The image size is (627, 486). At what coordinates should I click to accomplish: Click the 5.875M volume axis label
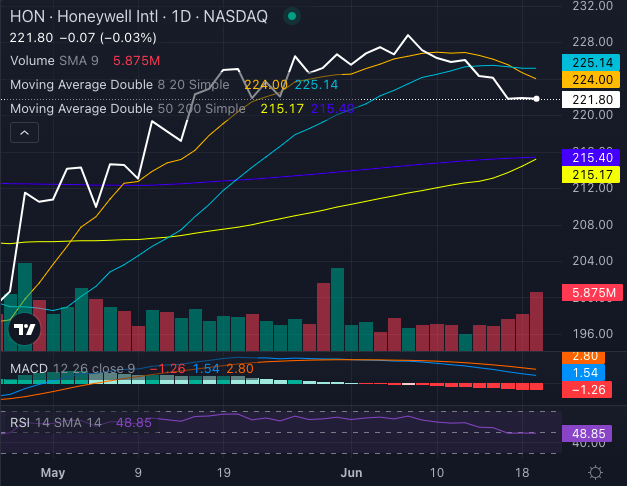pyautogui.click(x=592, y=293)
